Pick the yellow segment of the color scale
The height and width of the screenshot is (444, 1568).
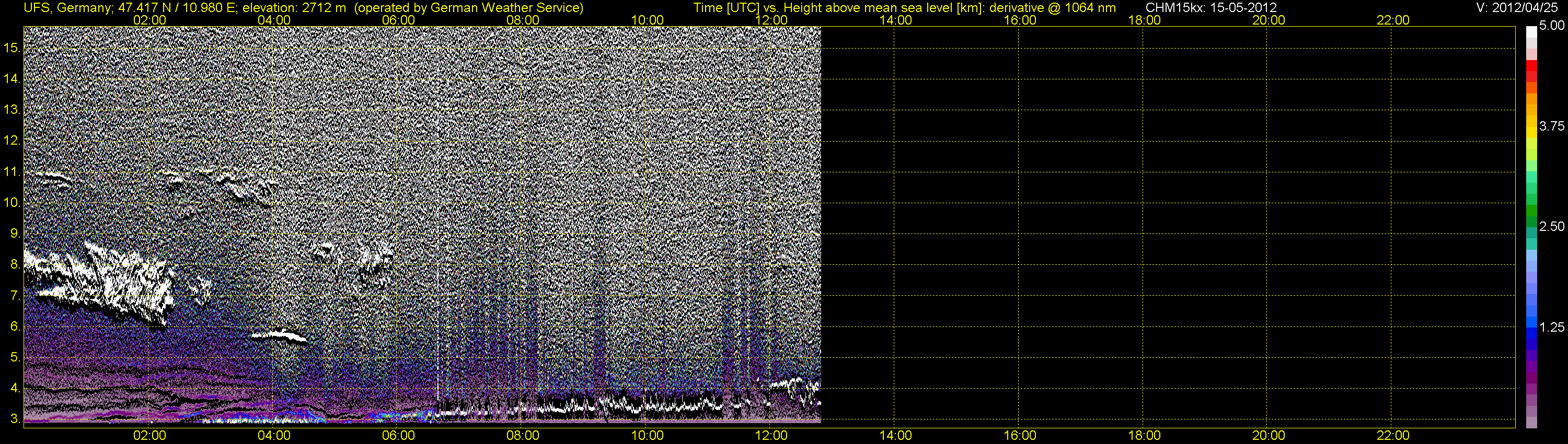pos(1531,132)
